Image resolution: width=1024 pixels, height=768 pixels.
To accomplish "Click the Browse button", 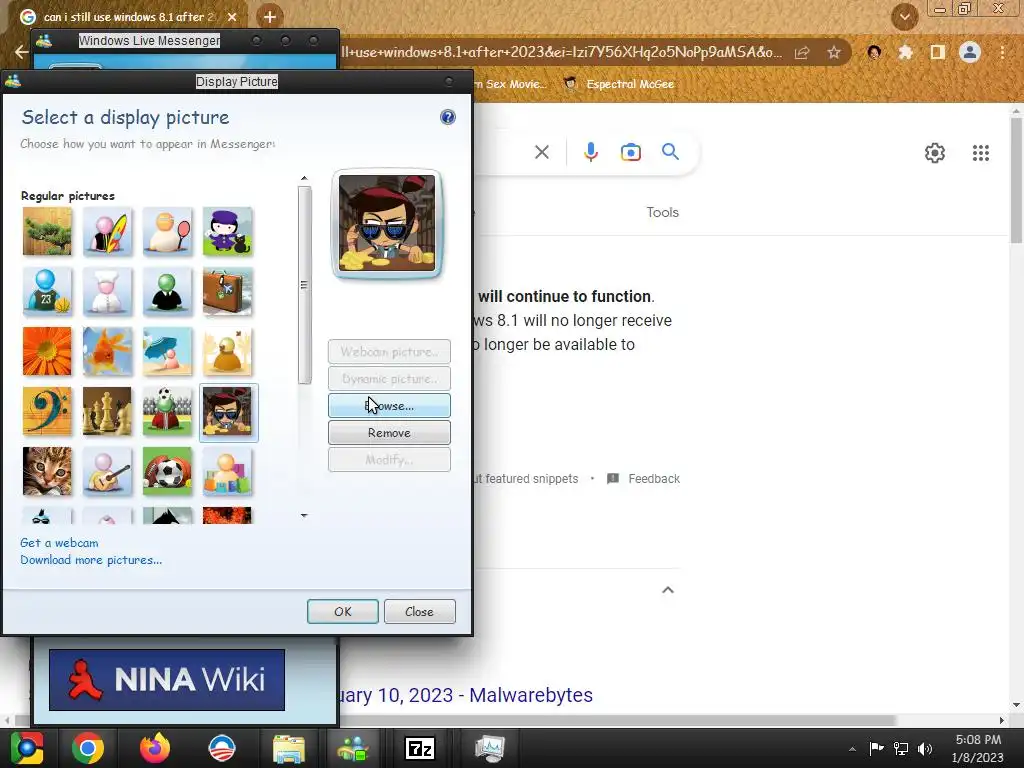I will click(x=389, y=406).
